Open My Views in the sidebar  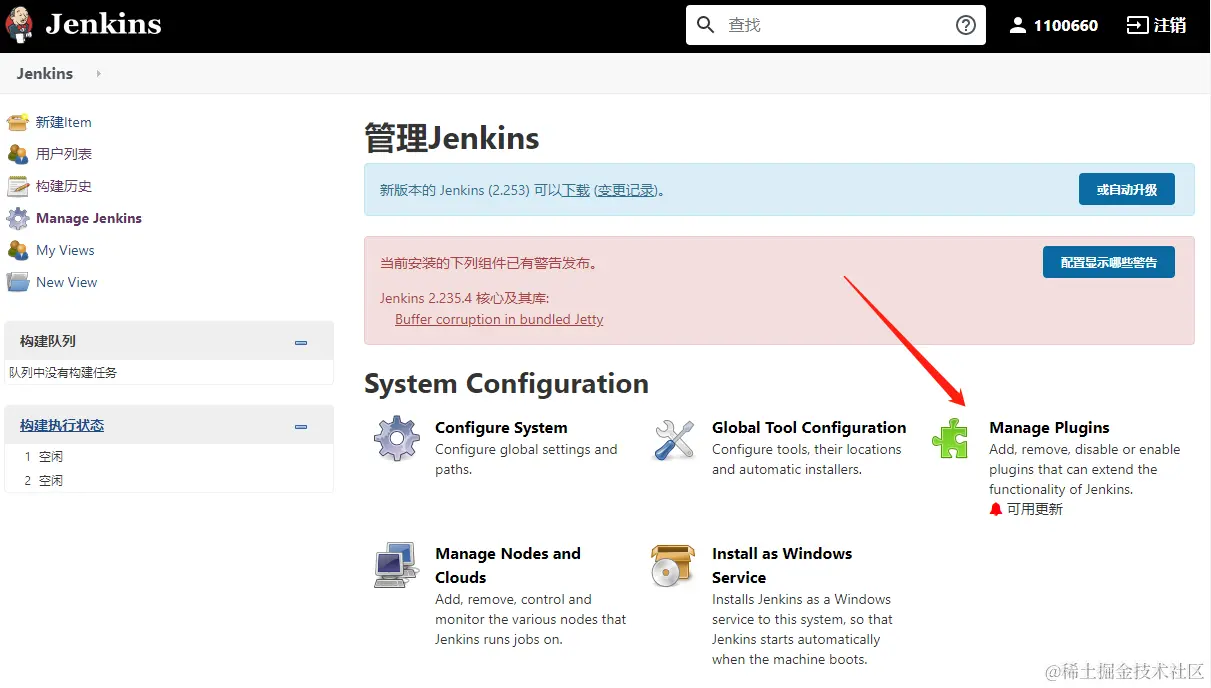coord(65,250)
